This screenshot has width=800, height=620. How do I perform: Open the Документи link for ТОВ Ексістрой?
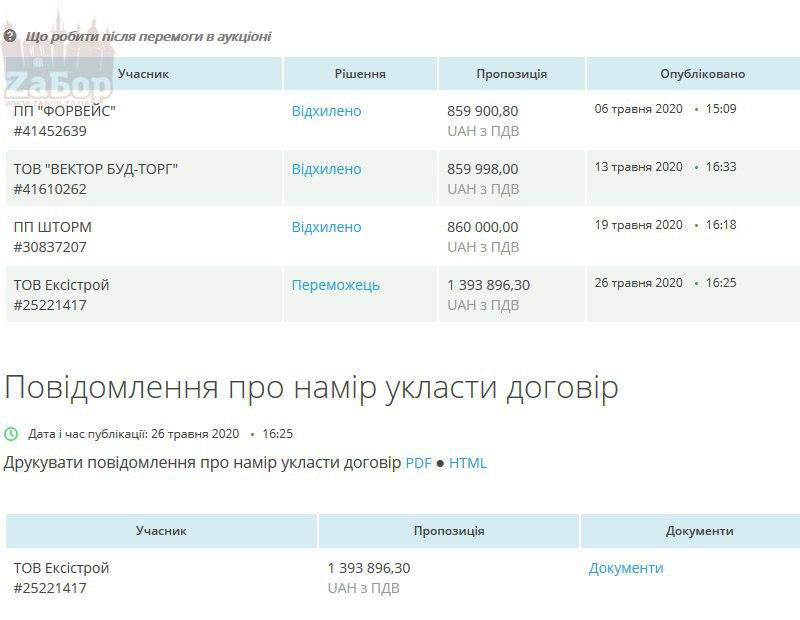(x=625, y=568)
